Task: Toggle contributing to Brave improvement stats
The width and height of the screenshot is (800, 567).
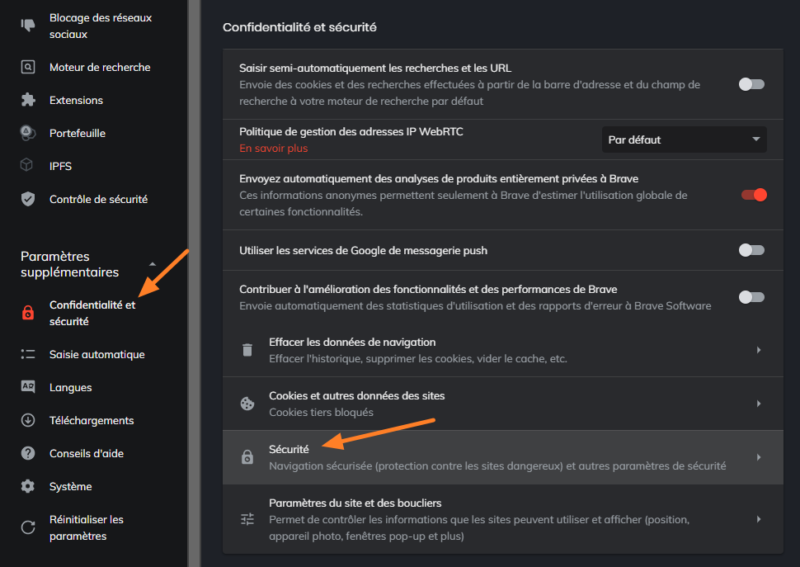Action: point(752,297)
